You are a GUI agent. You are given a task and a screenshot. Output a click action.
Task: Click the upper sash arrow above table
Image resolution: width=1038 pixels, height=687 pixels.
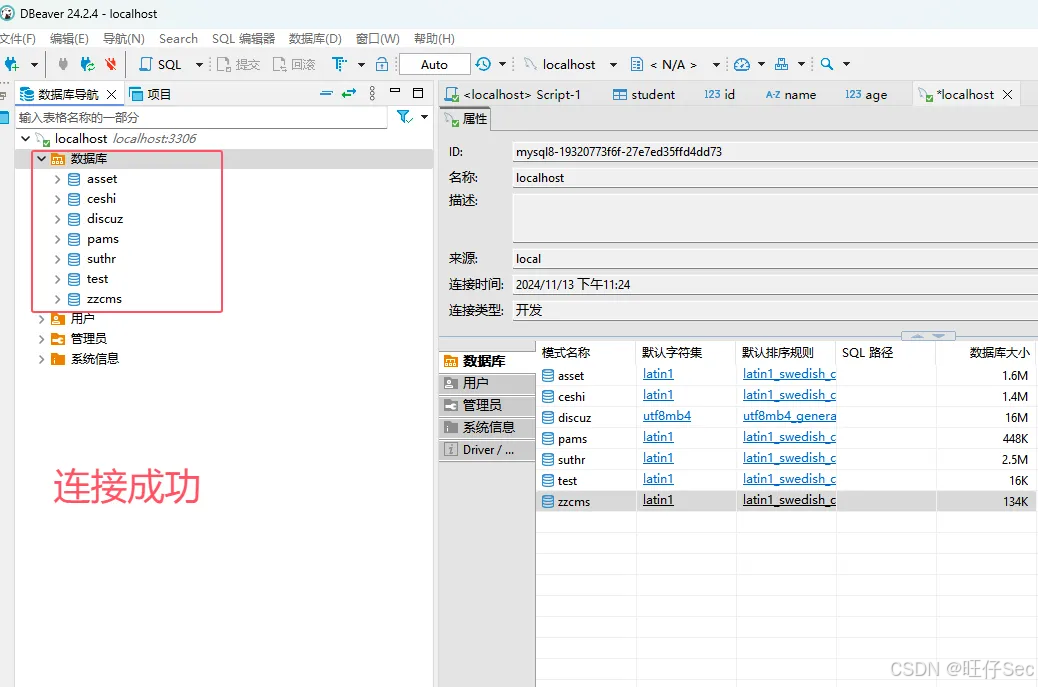(917, 336)
